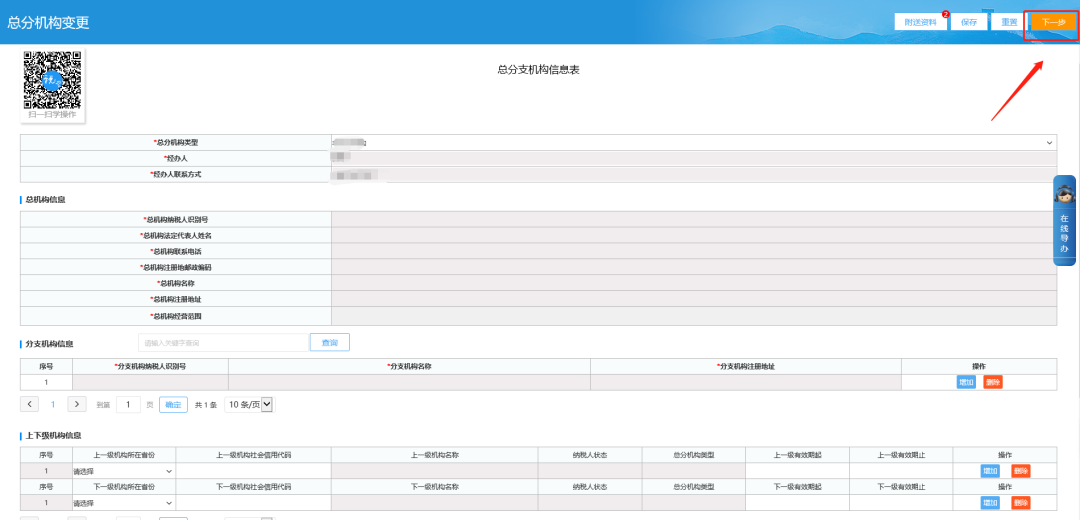The width and height of the screenshot is (1080, 520).
Task: Expand 上一级机构所在省份 请选择 dropdown
Action: click(122, 471)
